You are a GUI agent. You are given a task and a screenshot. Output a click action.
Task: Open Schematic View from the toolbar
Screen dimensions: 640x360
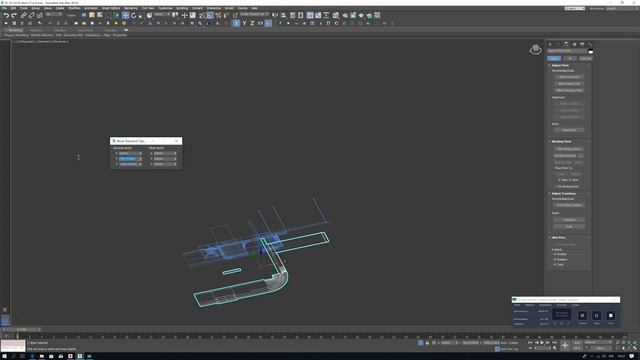click(326, 16)
